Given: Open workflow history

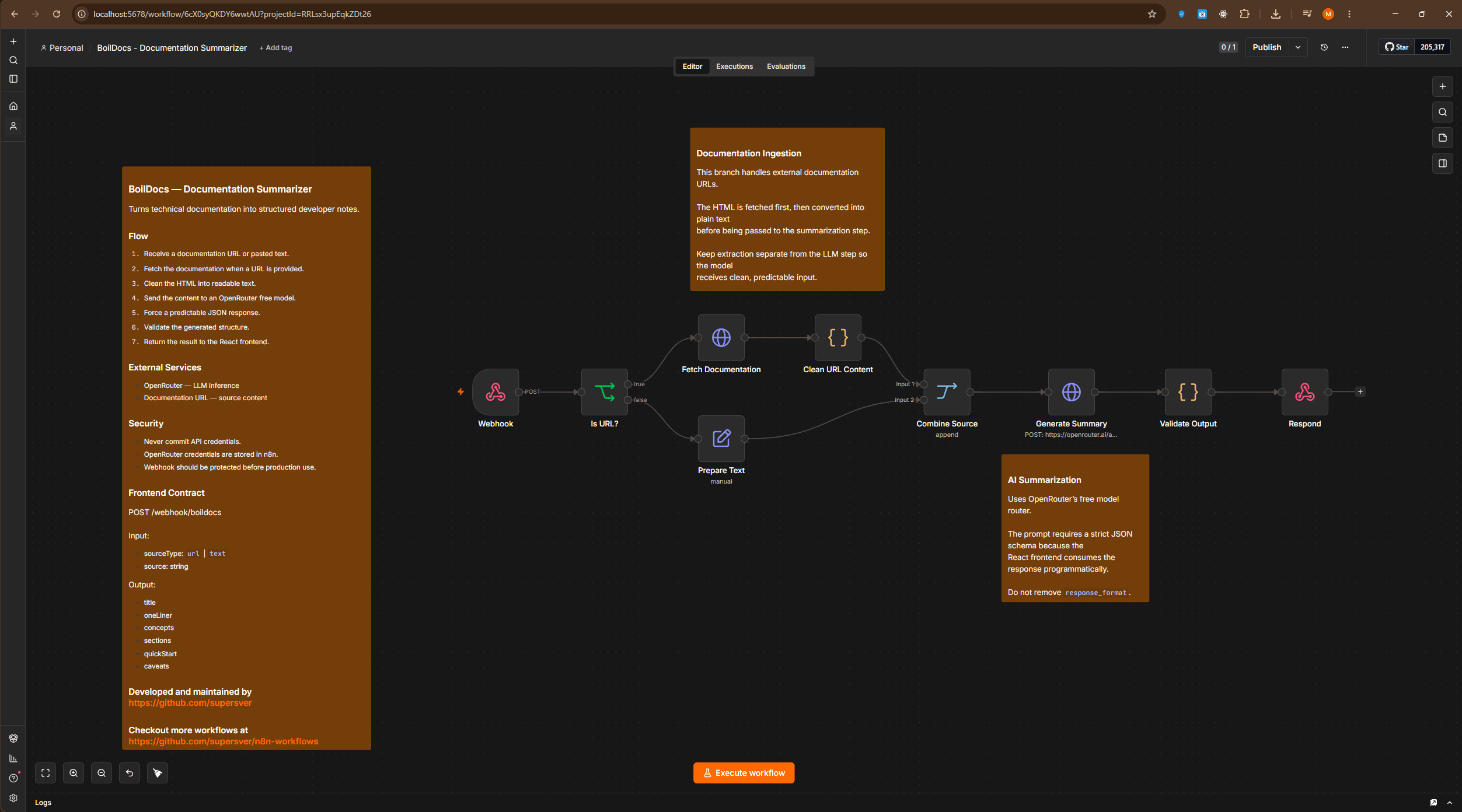Looking at the screenshot, I should coord(1324,47).
